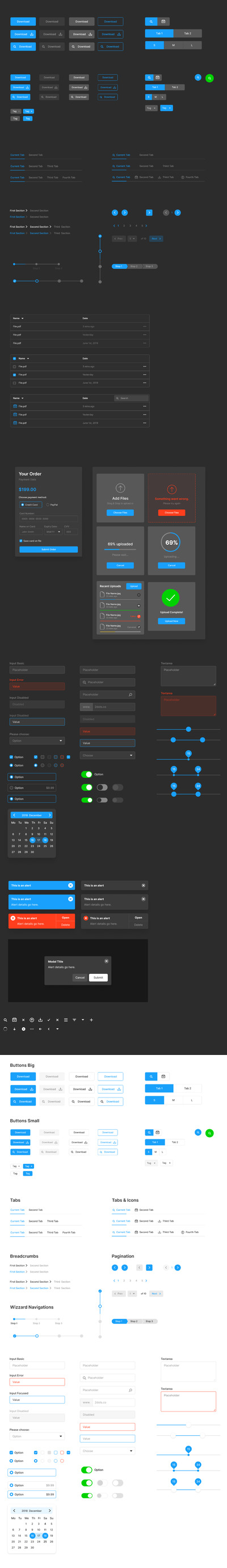Open light-theme Choose dropdown
Screen dimensions: 227x1568
(x=107, y=1451)
